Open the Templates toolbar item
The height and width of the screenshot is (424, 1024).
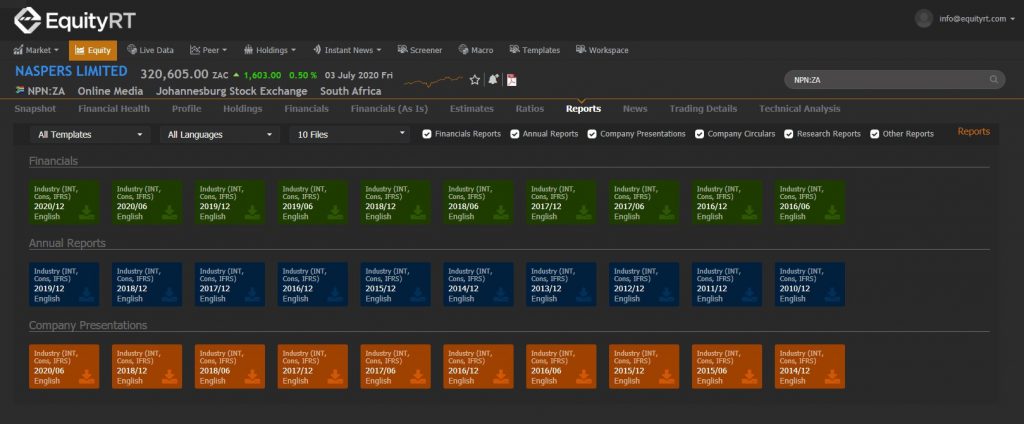click(x=535, y=50)
